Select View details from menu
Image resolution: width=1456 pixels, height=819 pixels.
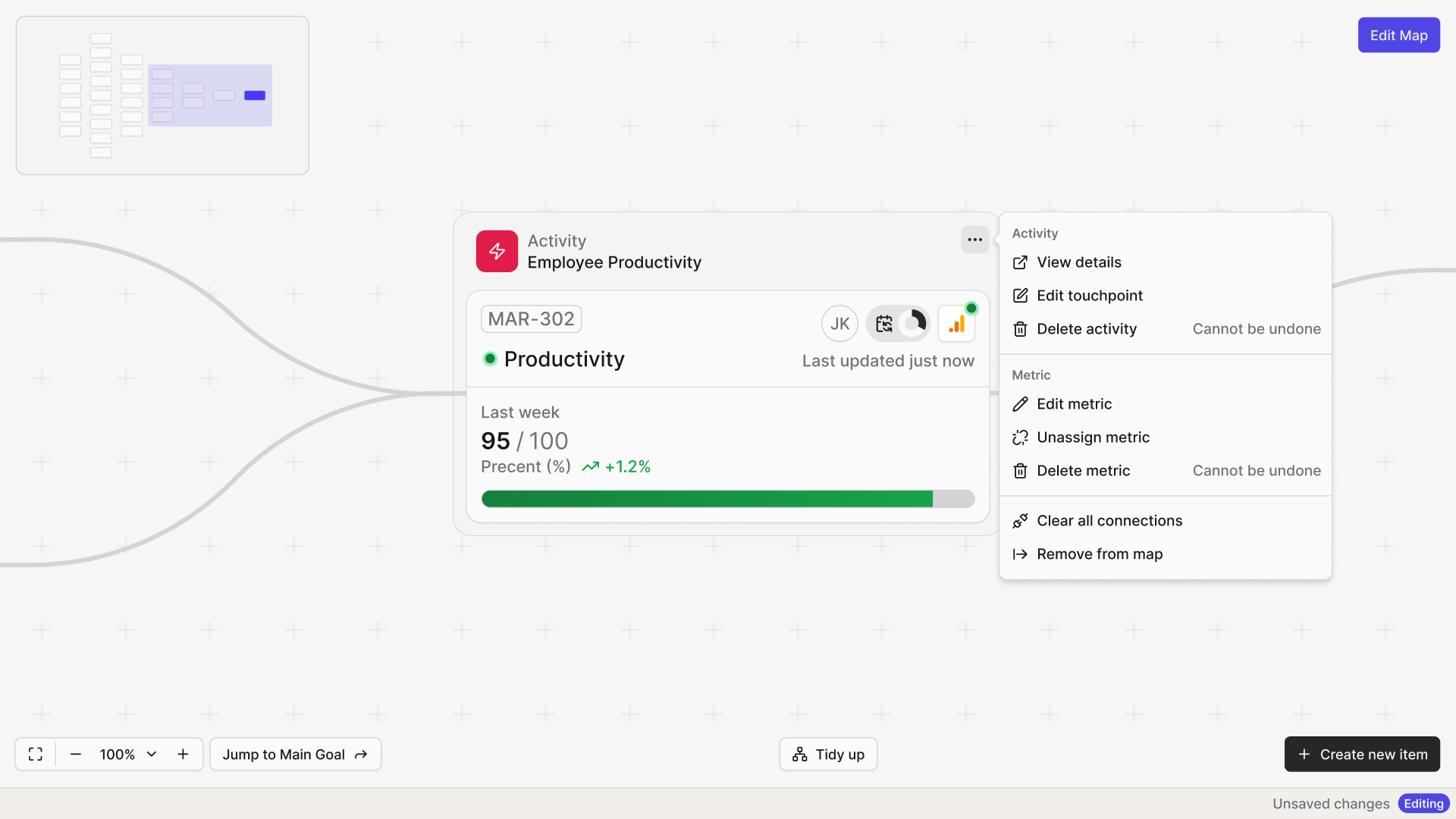point(1078,262)
